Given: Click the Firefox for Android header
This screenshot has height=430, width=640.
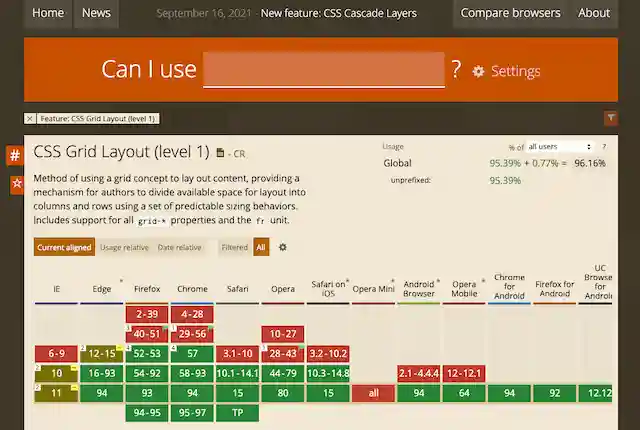Looking at the screenshot, I should click(x=555, y=288).
